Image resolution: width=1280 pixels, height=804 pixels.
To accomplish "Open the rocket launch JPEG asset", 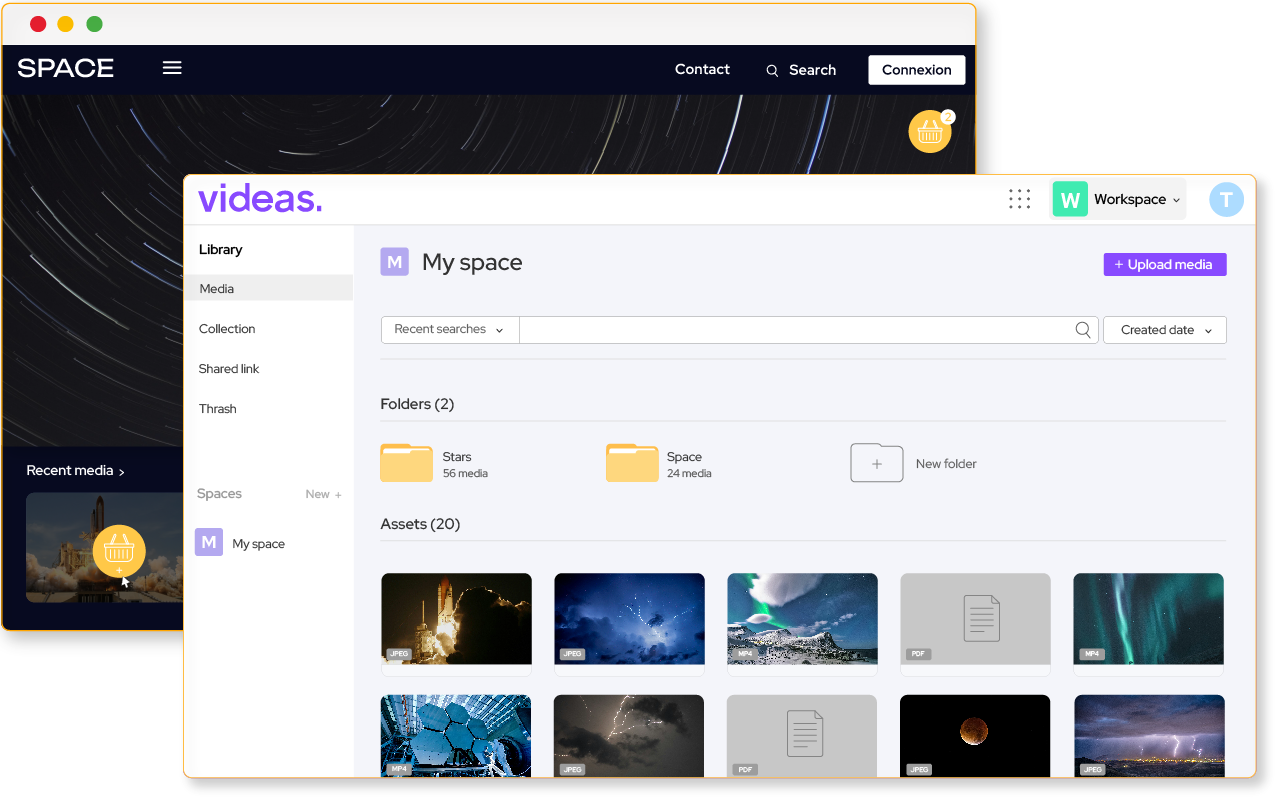I will [456, 618].
